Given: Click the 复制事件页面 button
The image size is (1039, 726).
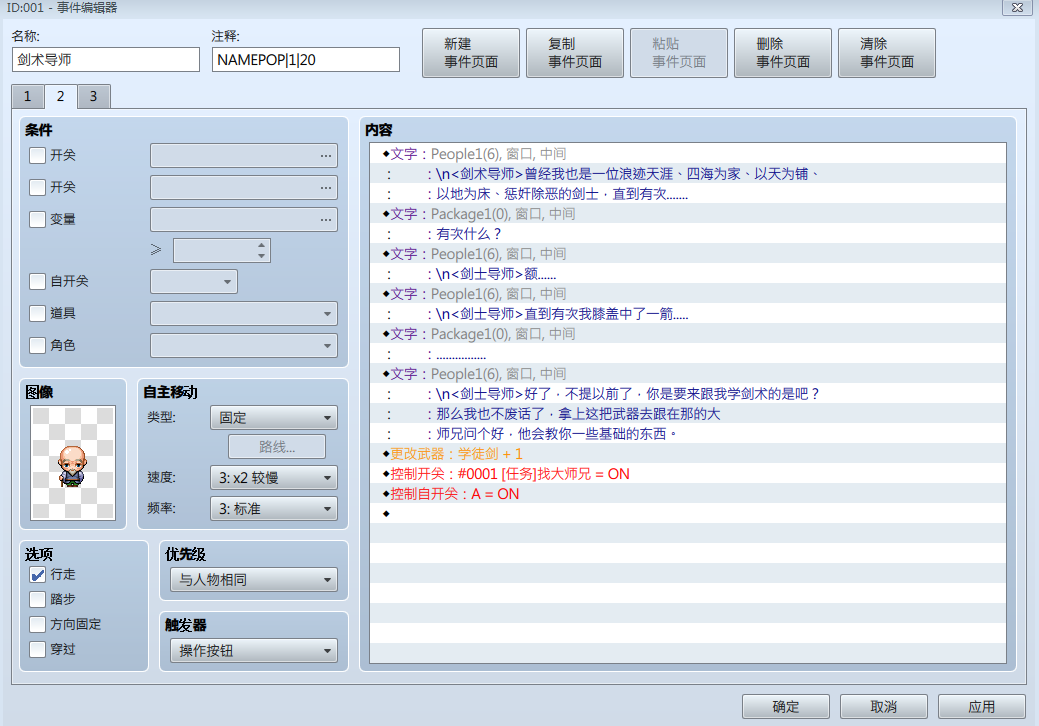Looking at the screenshot, I should [574, 53].
